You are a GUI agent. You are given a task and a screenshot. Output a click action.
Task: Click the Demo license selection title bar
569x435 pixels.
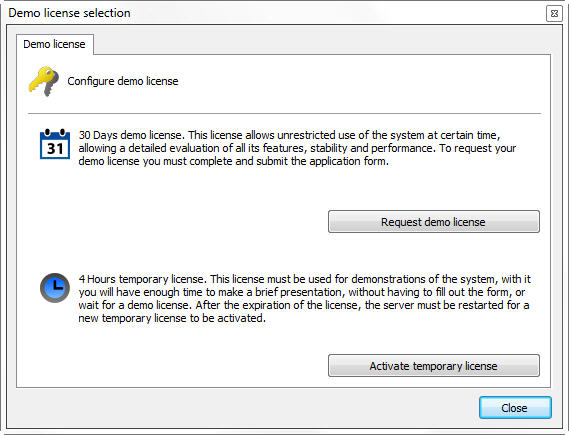[x=69, y=13]
